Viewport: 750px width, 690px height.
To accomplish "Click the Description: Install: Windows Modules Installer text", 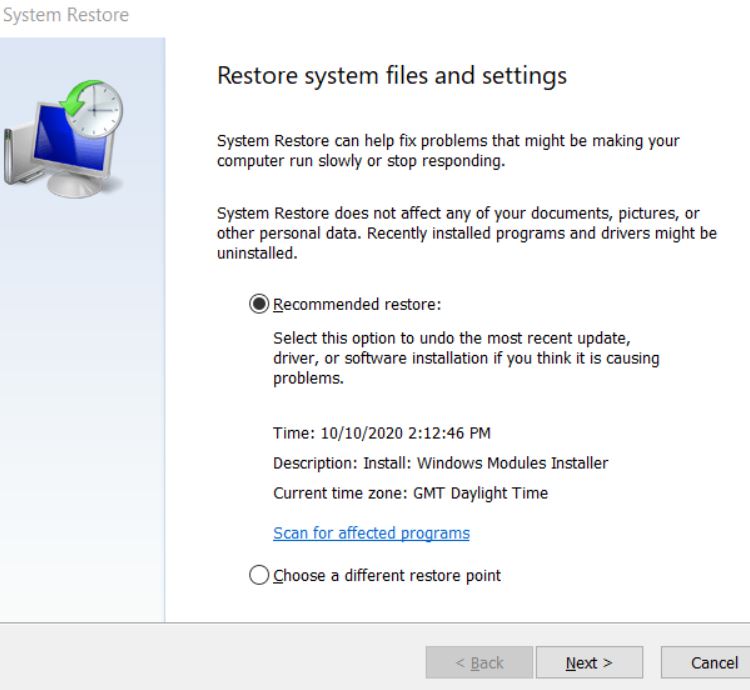I will click(x=441, y=463).
